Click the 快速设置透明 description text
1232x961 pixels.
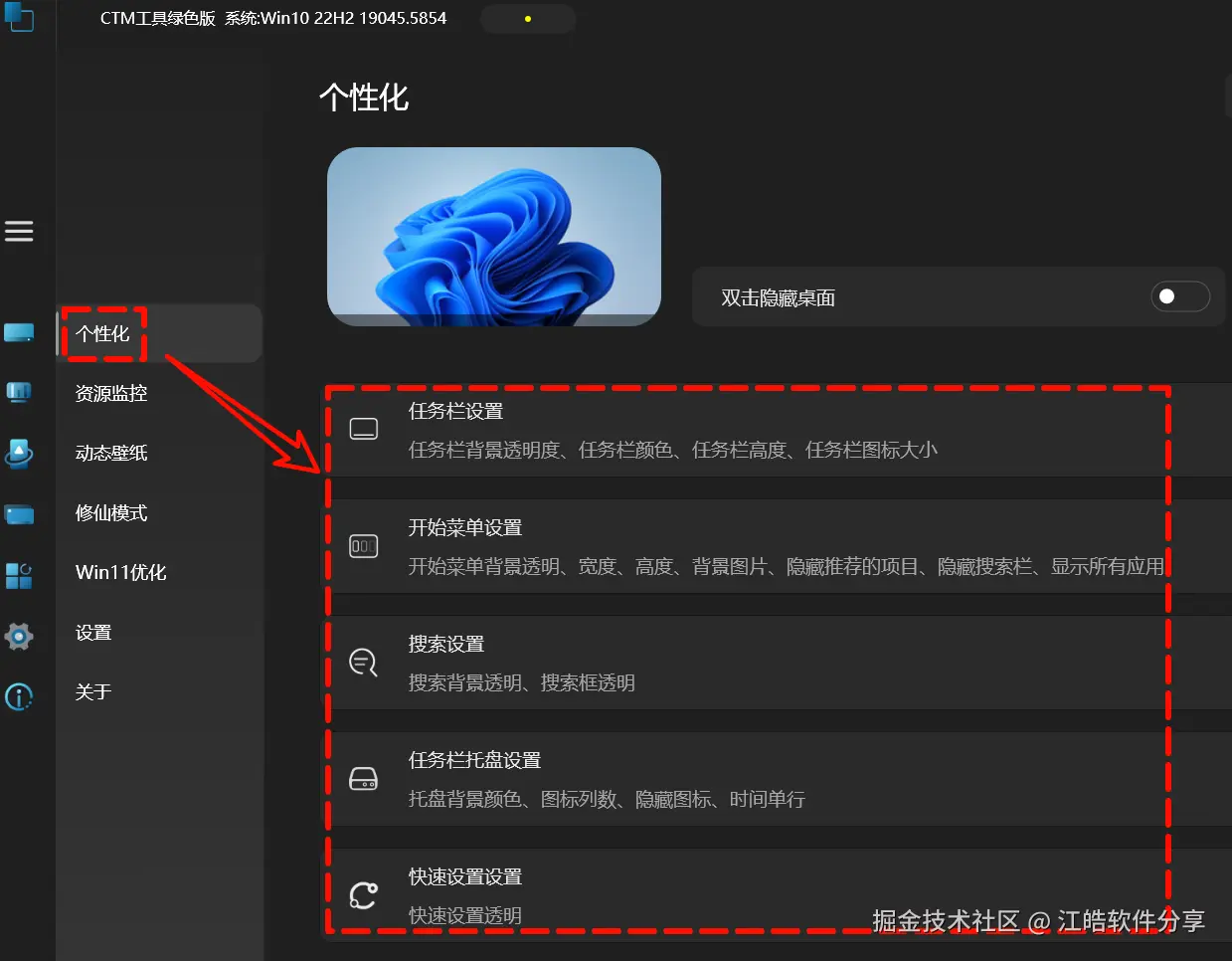pos(465,916)
